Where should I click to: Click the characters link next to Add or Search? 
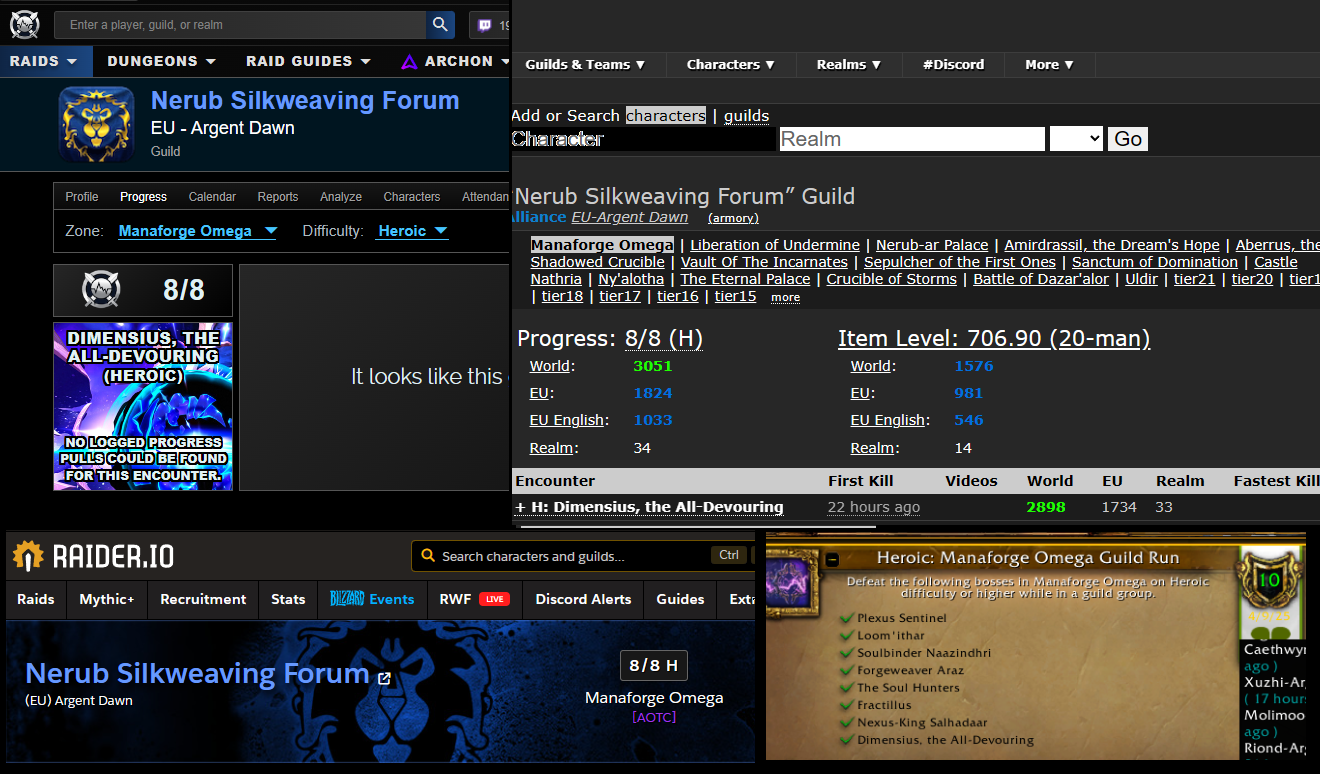coord(666,116)
